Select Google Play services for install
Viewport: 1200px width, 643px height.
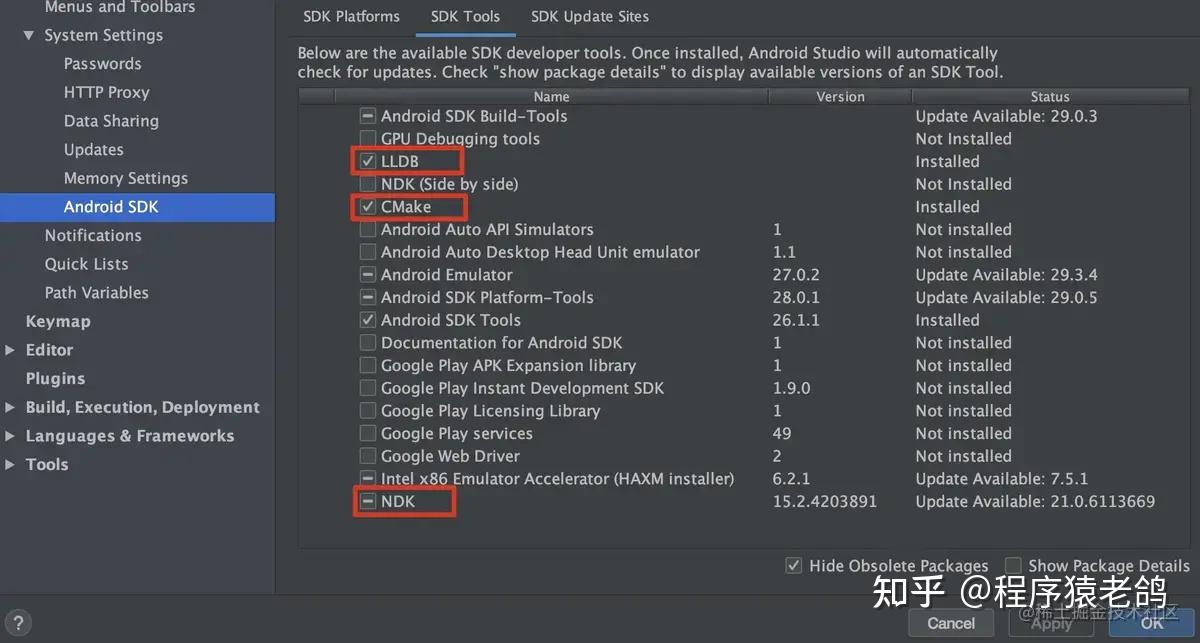(368, 433)
